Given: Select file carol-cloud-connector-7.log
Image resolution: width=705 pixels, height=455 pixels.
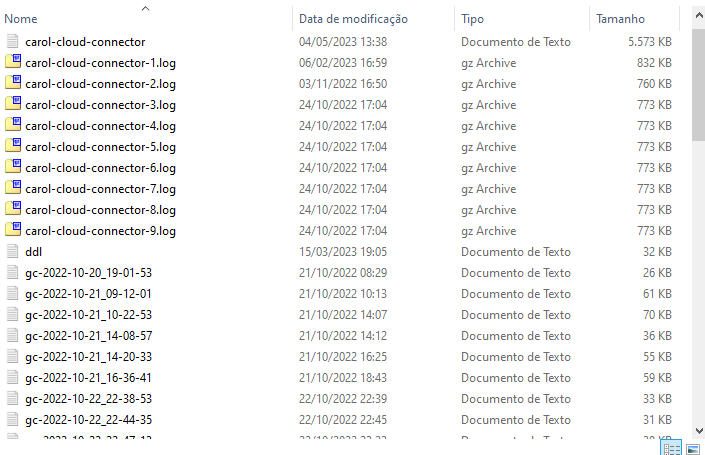Looking at the screenshot, I should (x=100, y=189).
